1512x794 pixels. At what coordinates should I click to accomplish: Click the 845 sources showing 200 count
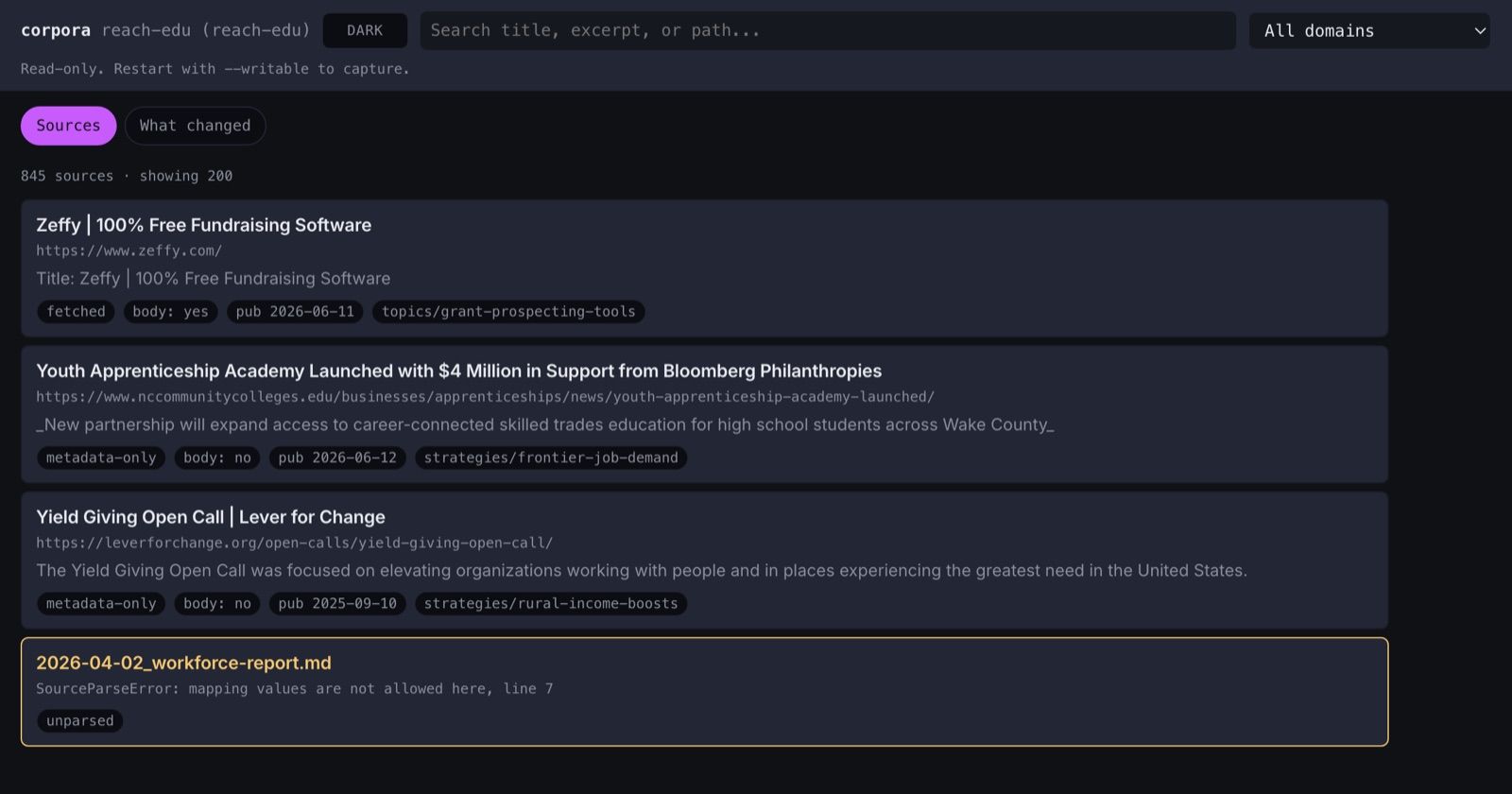[127, 176]
